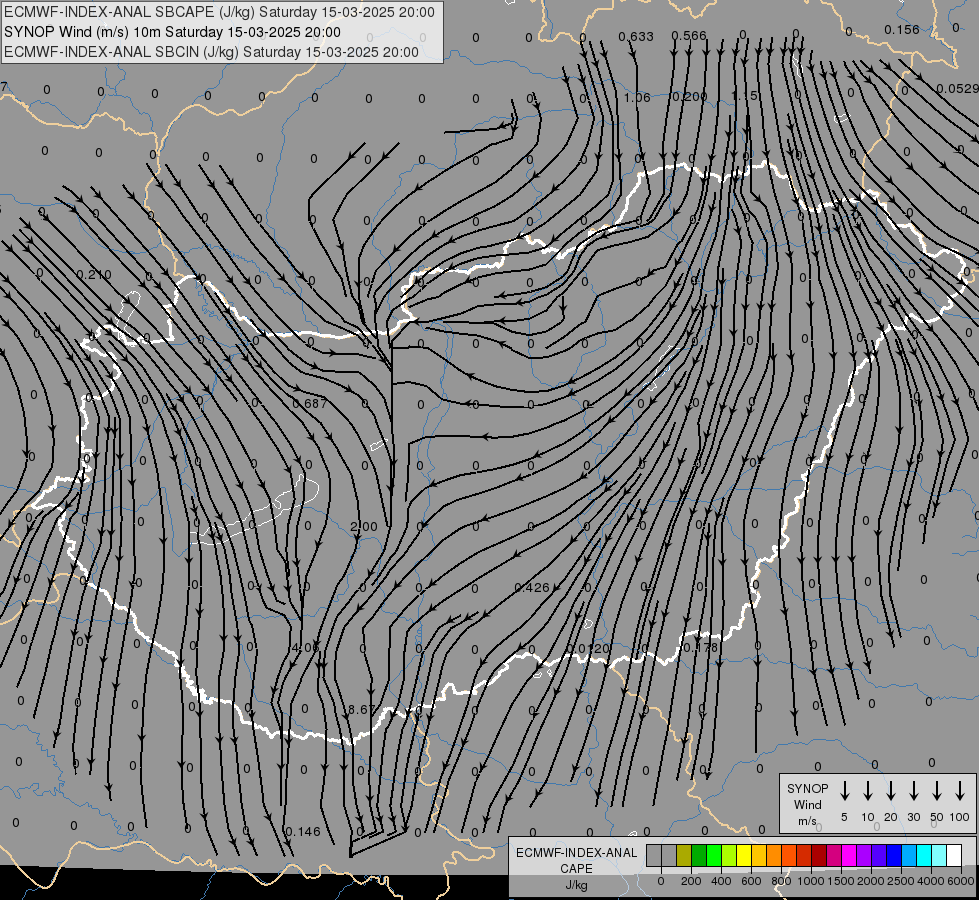Click the 200 tick label on CAPE legend
The image size is (979, 900).
[691, 881]
